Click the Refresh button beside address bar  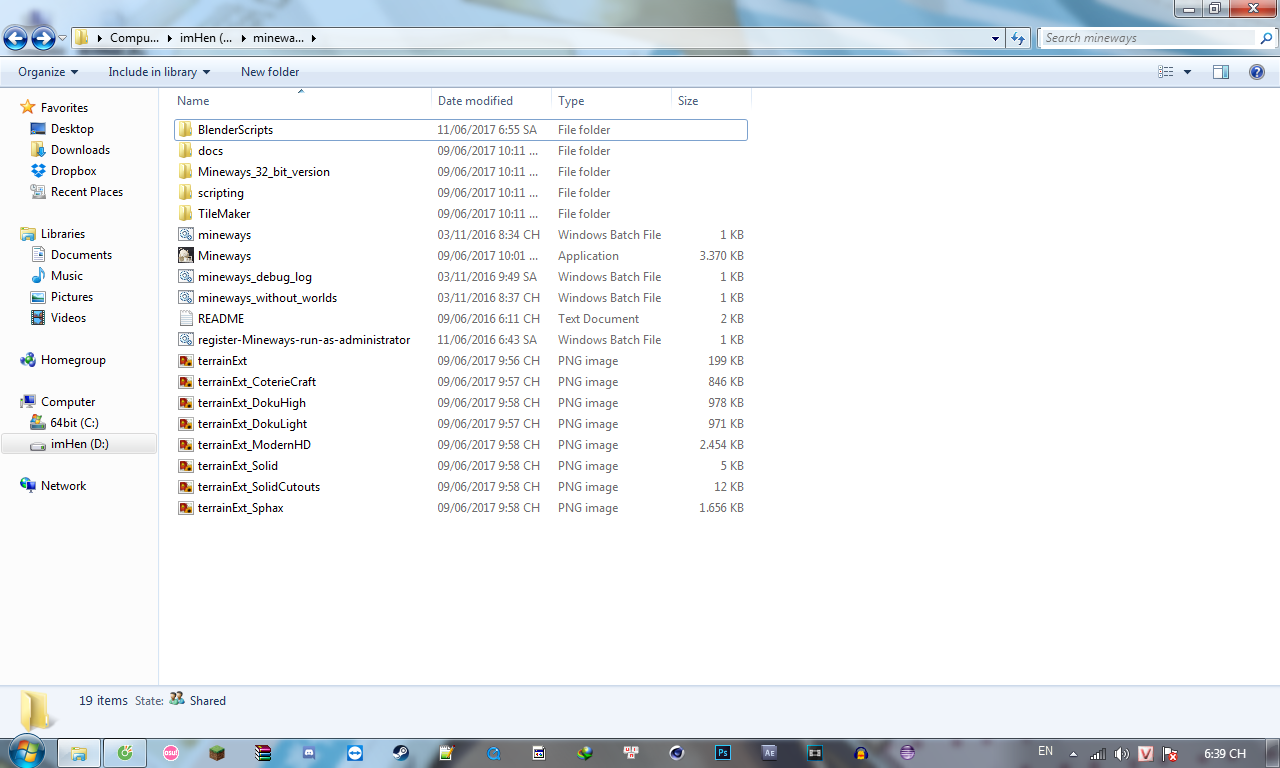tap(1018, 38)
